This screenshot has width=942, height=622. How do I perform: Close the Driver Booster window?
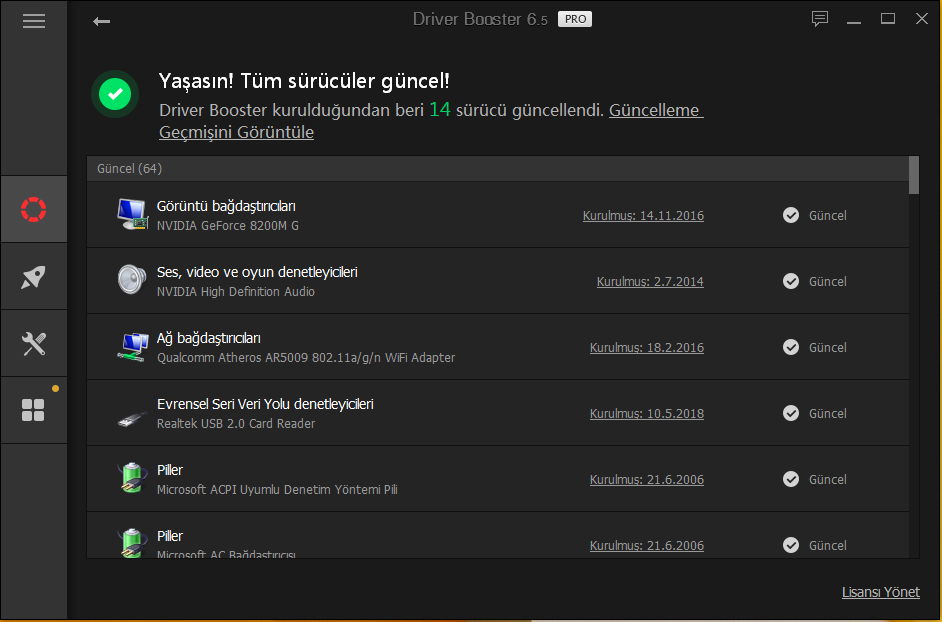click(922, 19)
